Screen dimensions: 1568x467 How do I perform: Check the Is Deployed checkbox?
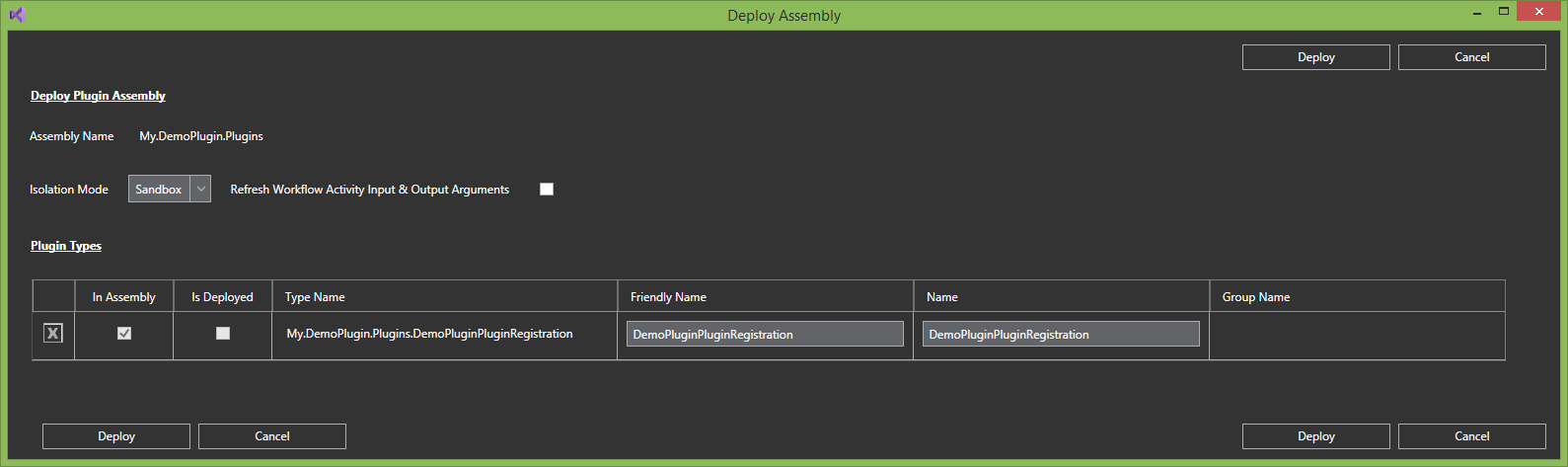click(223, 334)
